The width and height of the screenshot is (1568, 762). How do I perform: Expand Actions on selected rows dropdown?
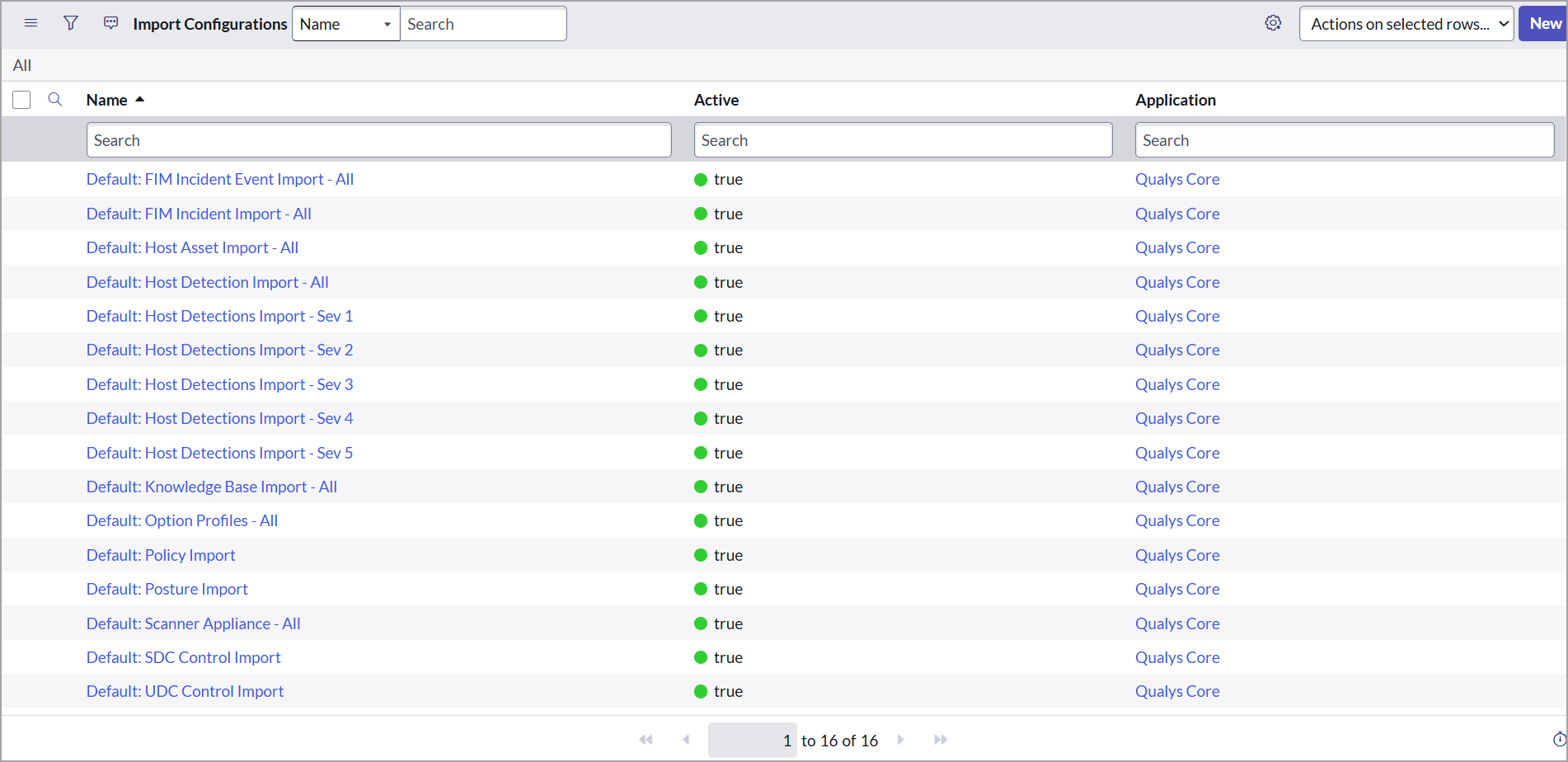(x=1406, y=24)
